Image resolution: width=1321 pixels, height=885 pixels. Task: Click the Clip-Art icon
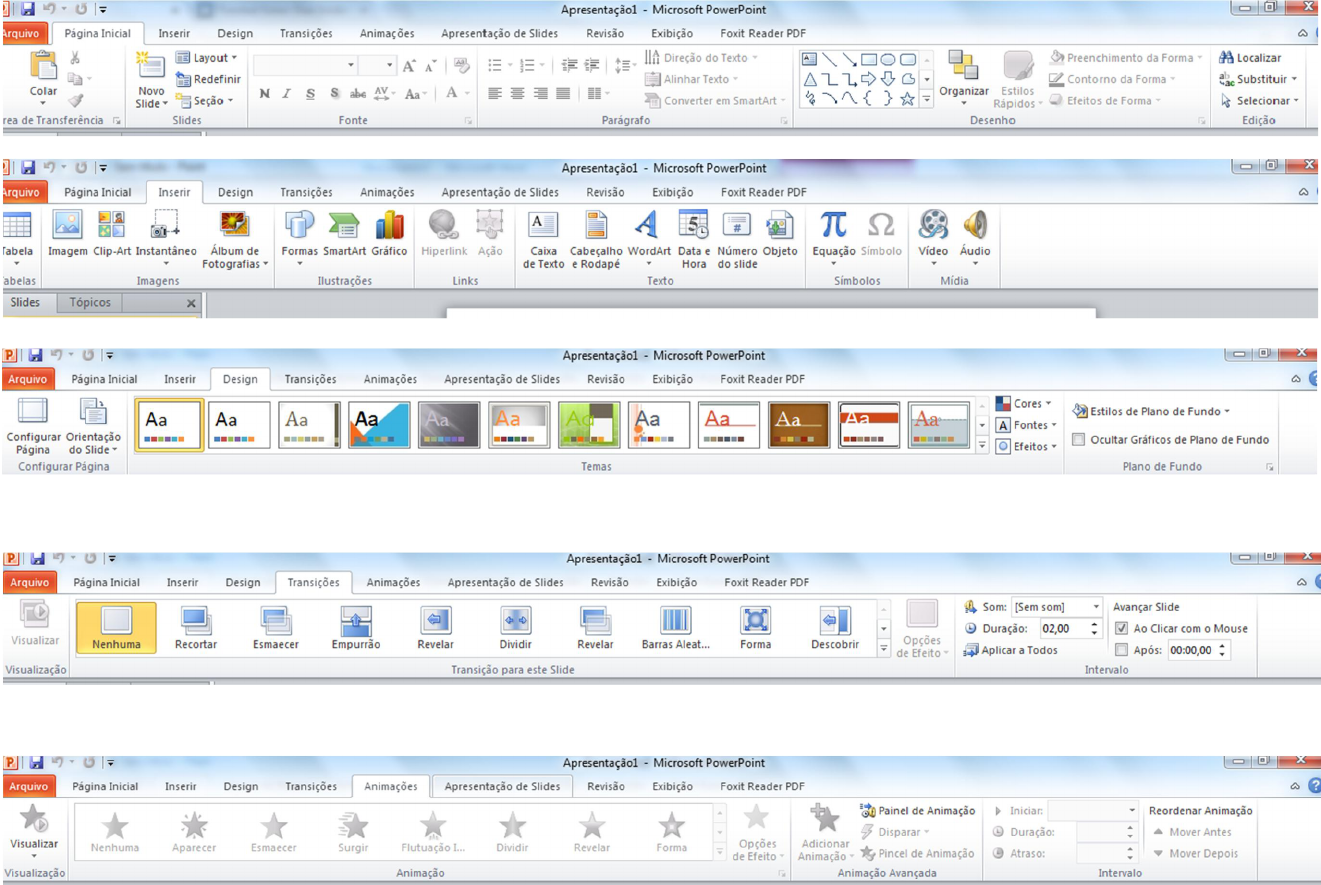click(112, 225)
